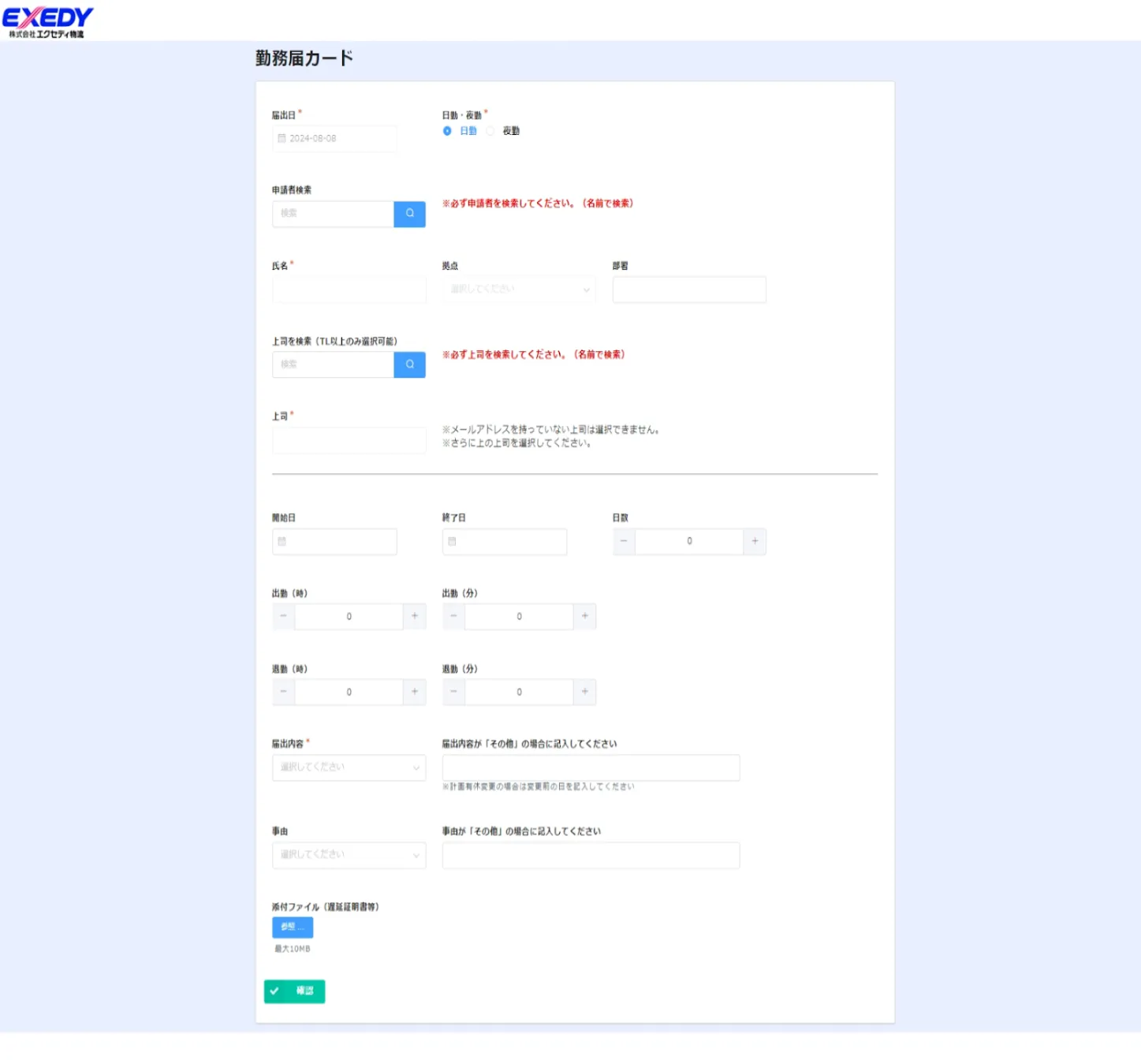Image resolution: width=1141 pixels, height=1064 pixels.
Task: Select the 夜勤 radio button
Action: [490, 131]
